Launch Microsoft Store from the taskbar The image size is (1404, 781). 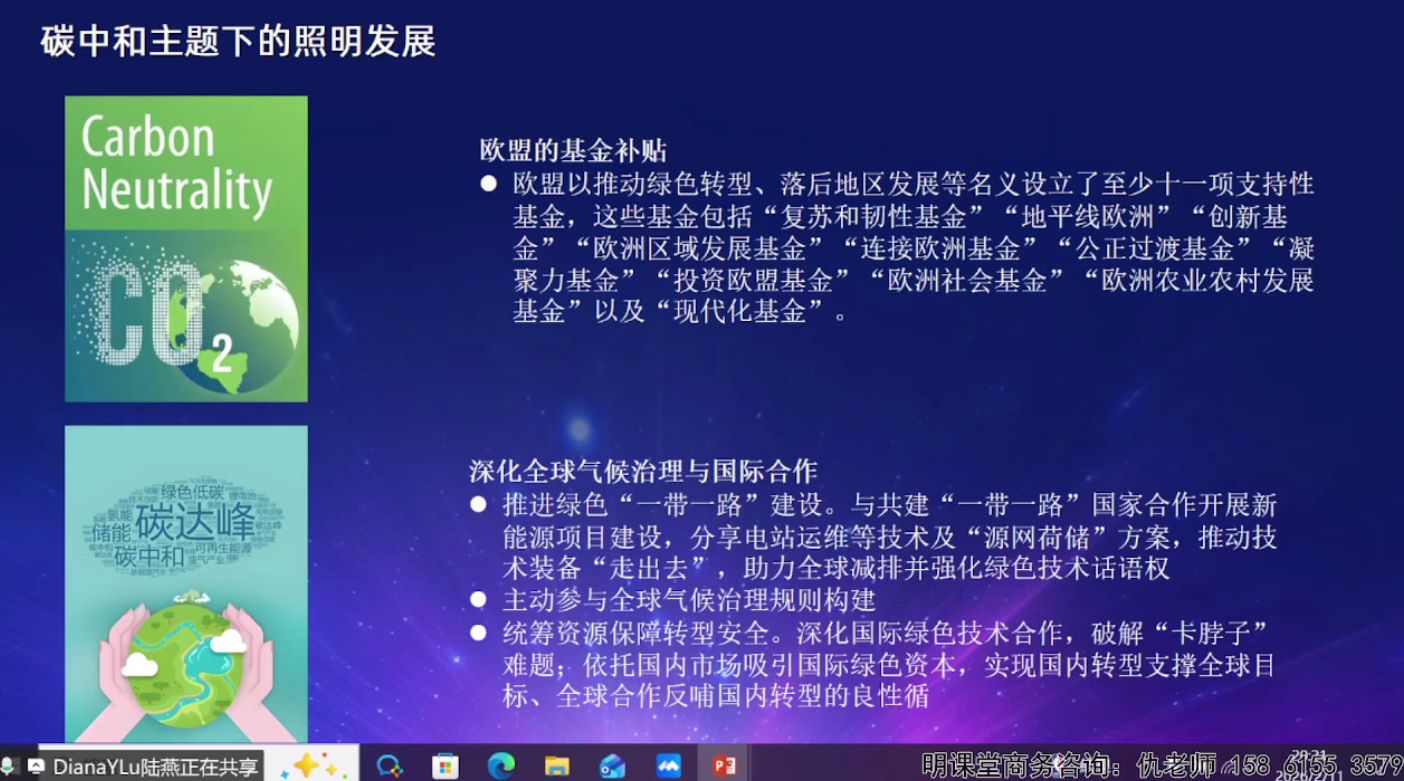click(446, 765)
